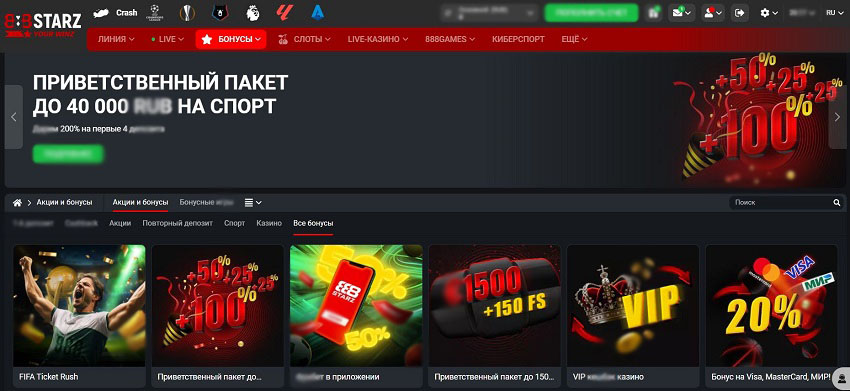Click the Поиск search field
This screenshot has height=391, width=850.
[x=781, y=202]
